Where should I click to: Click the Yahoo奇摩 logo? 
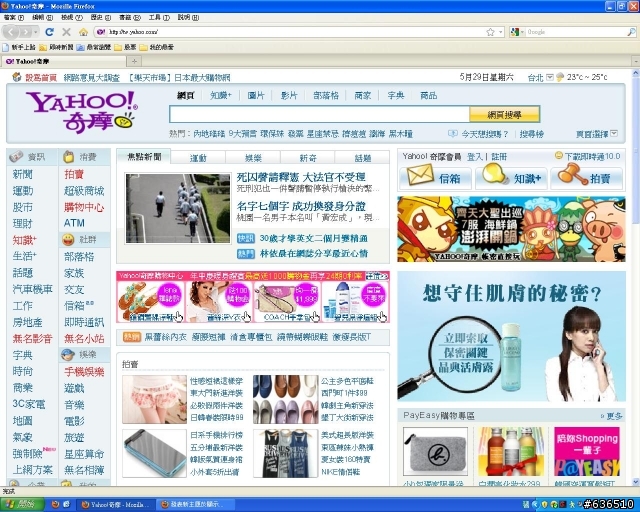pyautogui.click(x=82, y=112)
